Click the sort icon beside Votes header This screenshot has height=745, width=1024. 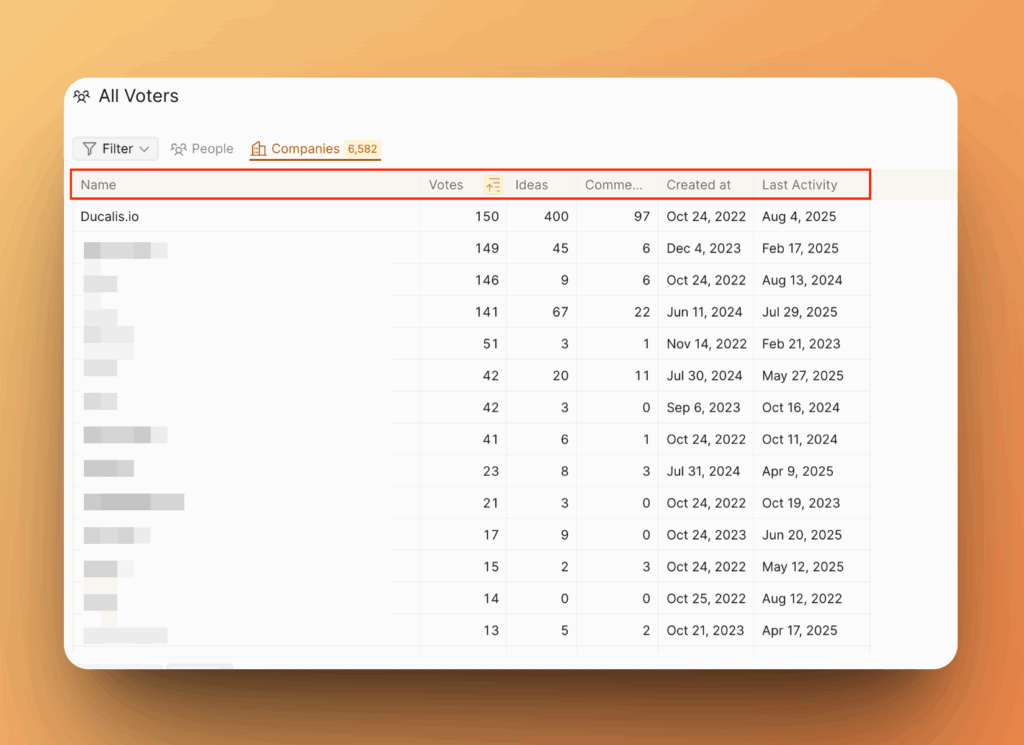493,185
